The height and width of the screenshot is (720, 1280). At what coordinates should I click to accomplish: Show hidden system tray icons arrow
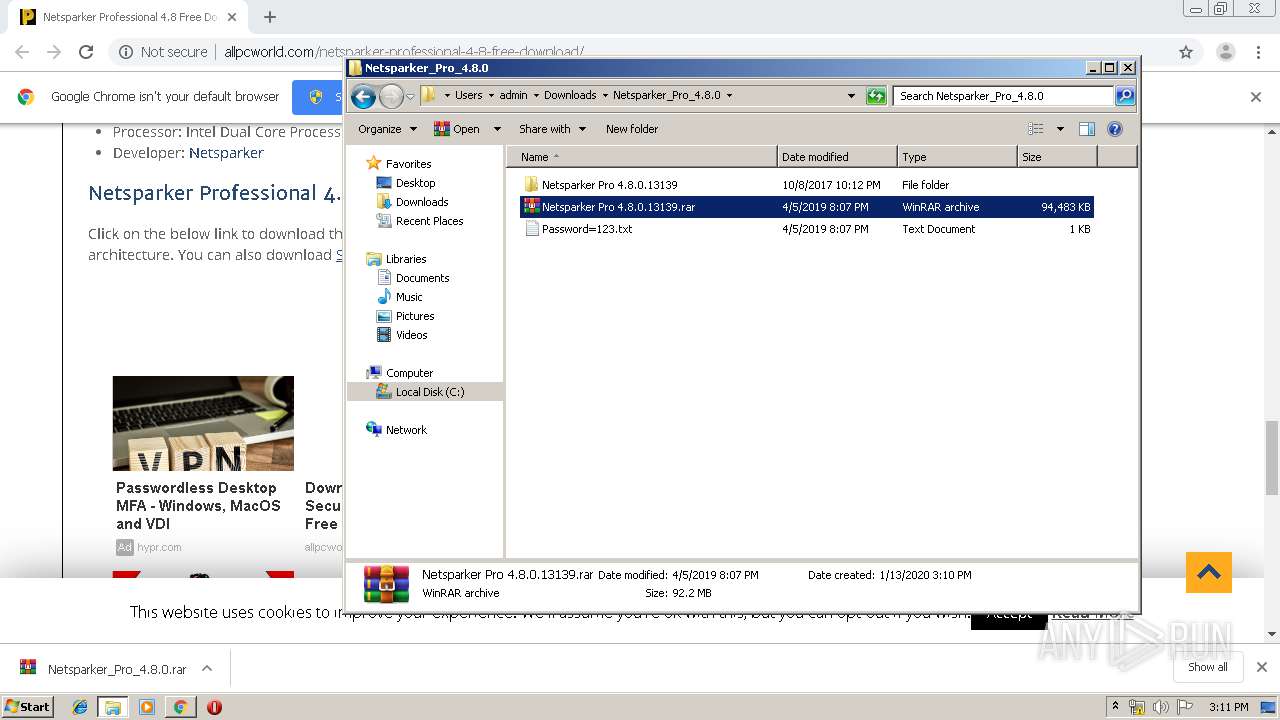[x=1115, y=707]
